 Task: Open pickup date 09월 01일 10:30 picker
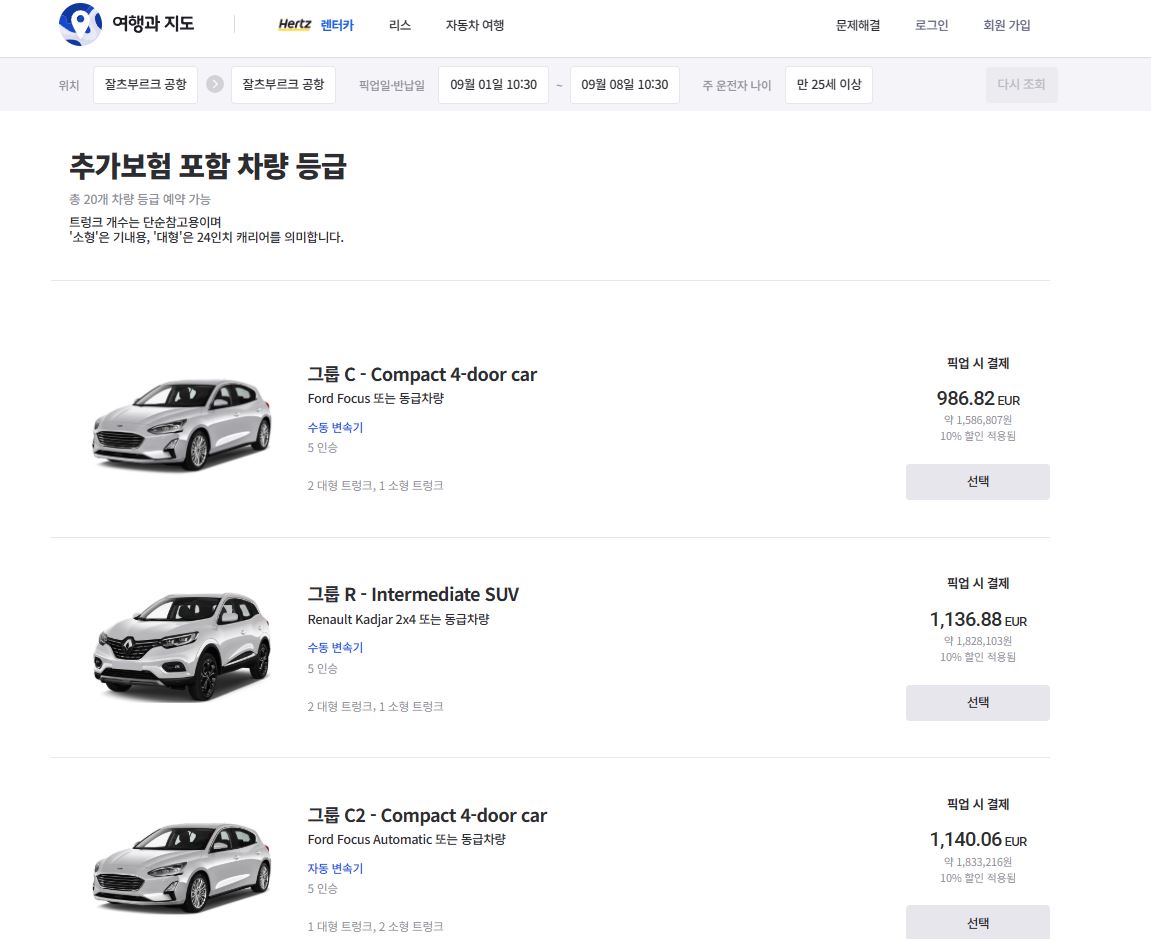(493, 85)
